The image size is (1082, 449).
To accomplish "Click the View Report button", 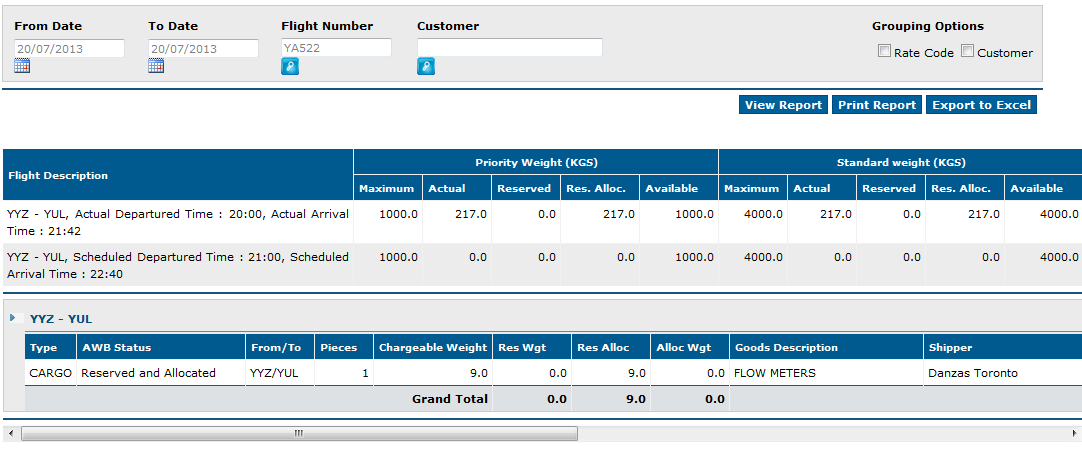I will point(783,105).
